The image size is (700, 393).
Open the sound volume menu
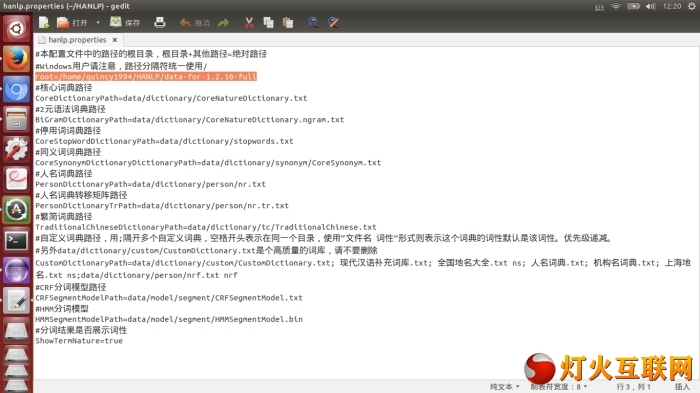[650, 6]
